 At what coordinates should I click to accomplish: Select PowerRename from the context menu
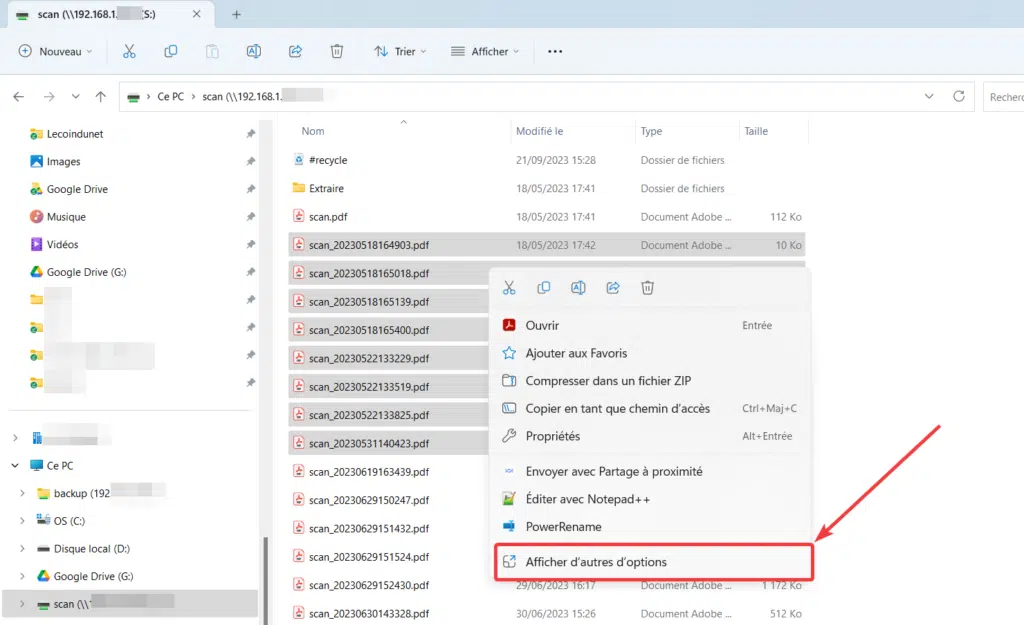click(563, 527)
